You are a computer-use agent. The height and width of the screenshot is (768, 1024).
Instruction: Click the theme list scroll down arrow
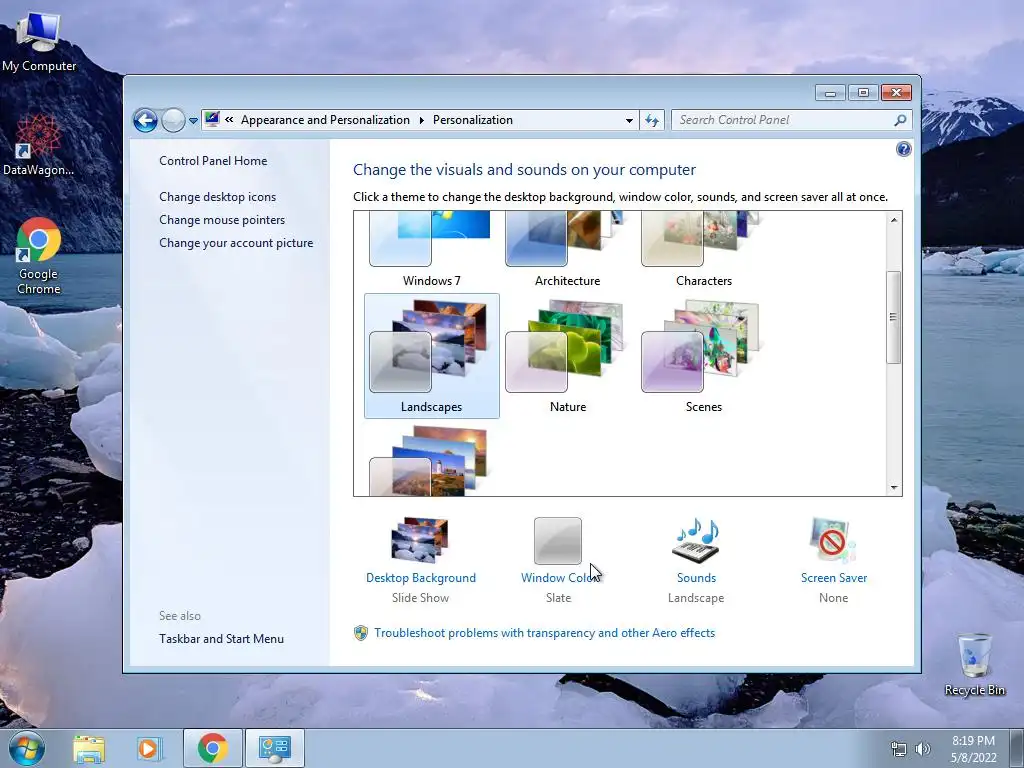coord(893,488)
